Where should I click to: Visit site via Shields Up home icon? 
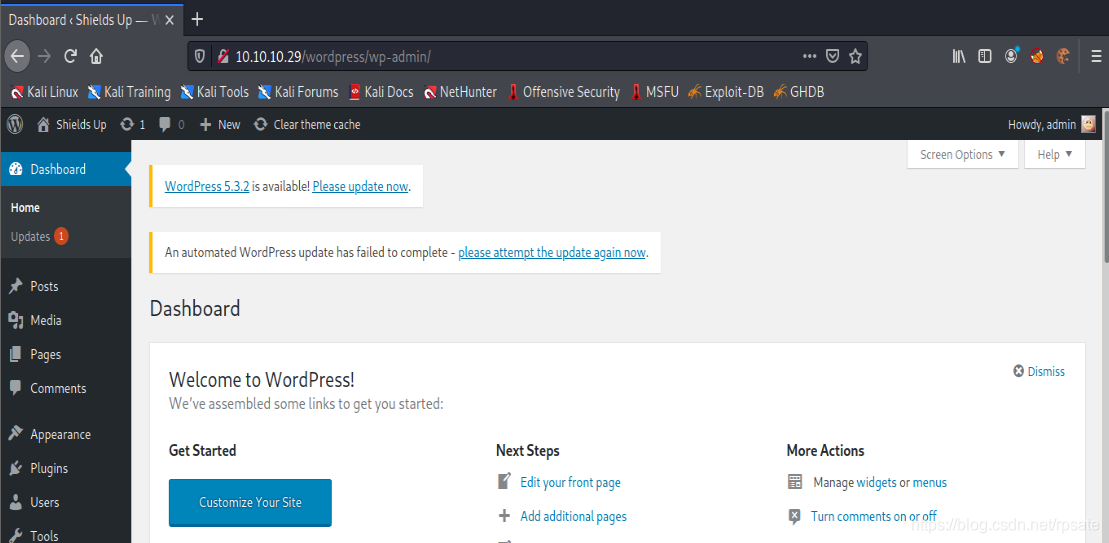pos(45,124)
